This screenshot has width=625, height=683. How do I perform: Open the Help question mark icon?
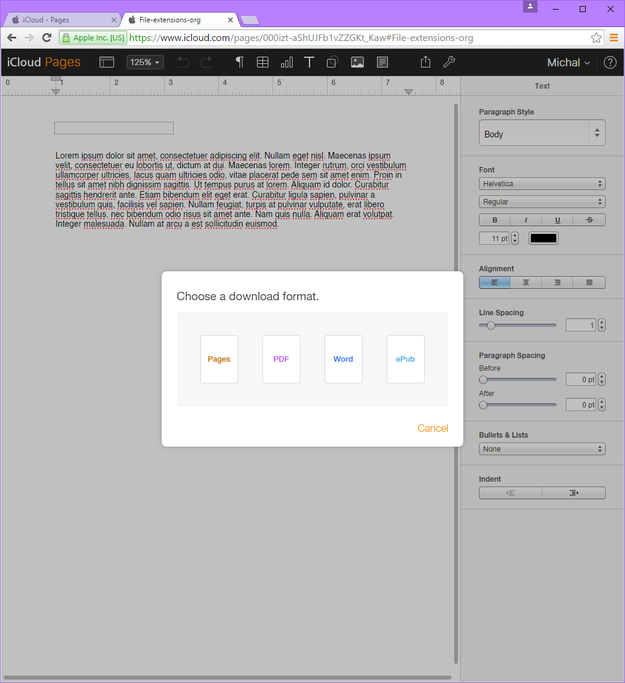[x=610, y=62]
